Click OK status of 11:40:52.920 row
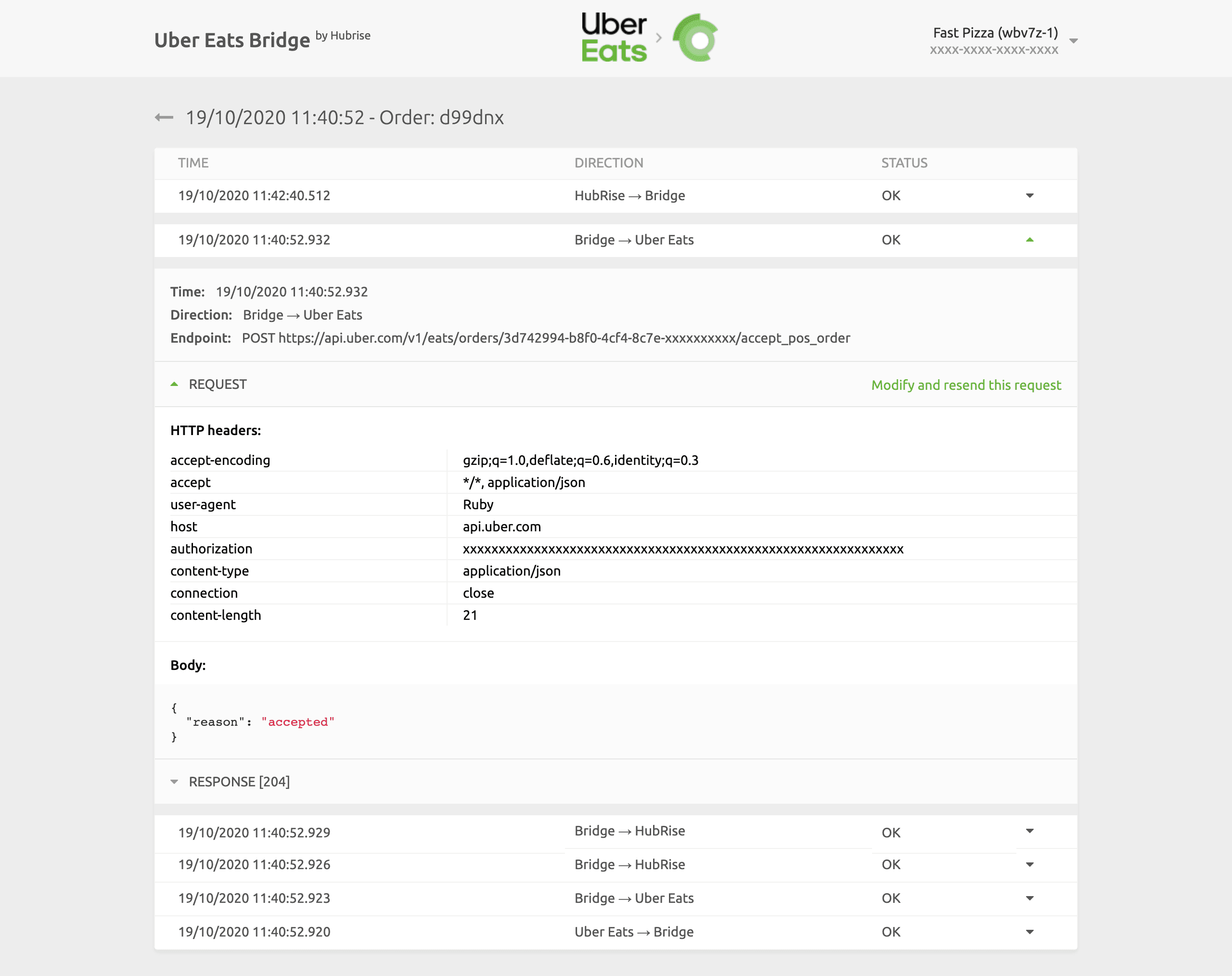Screen dimensions: 1232x976 coord(891,932)
